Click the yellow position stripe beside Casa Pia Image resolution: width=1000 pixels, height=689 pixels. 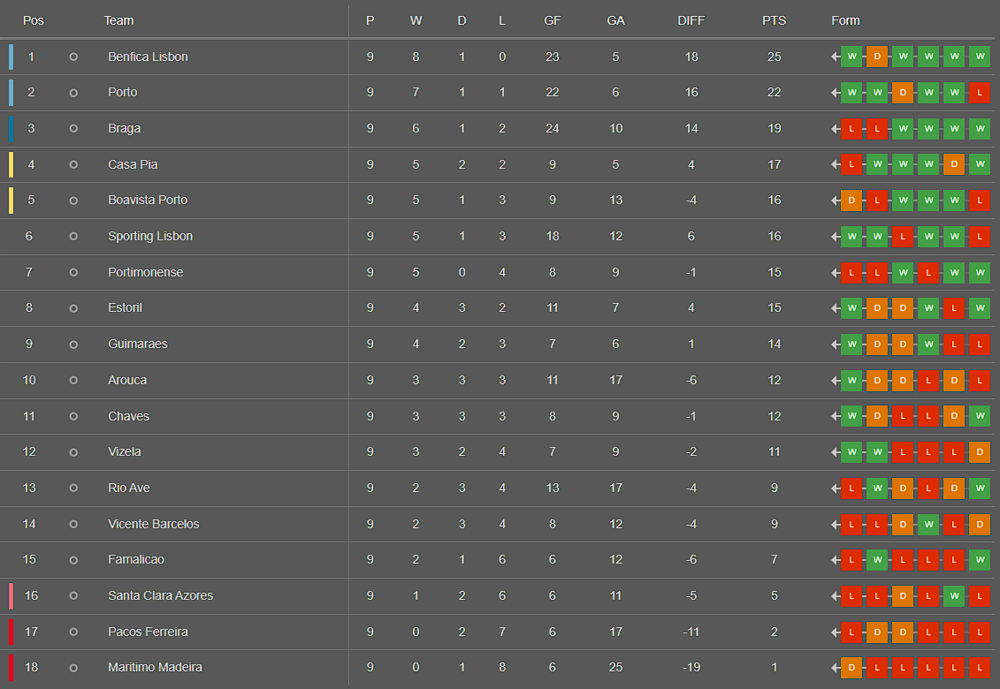pyautogui.click(x=11, y=165)
